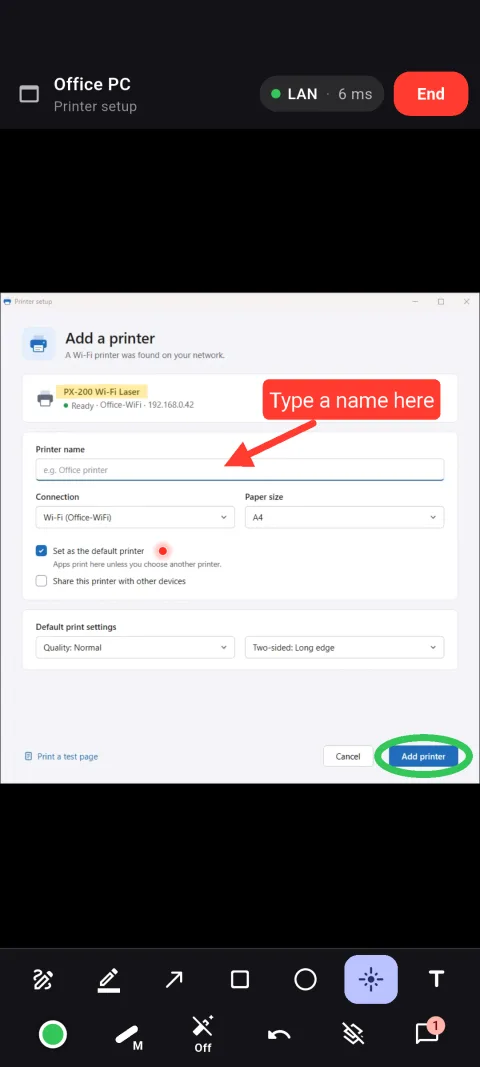Click the Default print settings label
This screenshot has width=480, height=1067.
[x=76, y=627]
